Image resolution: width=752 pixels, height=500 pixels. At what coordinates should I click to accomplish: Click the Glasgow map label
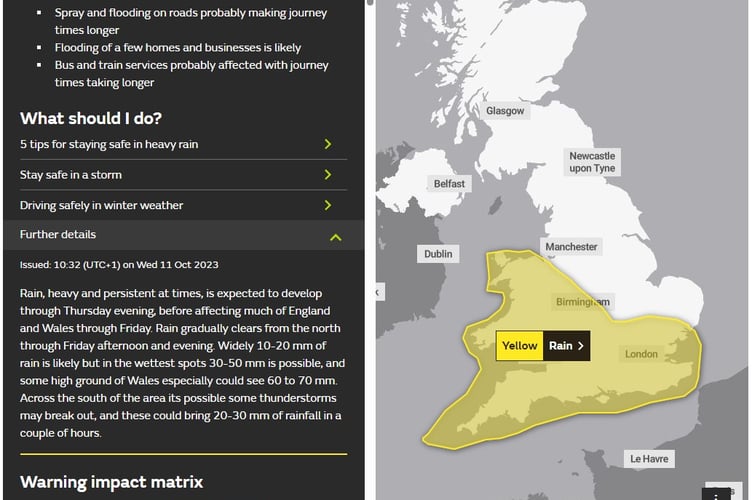505,111
